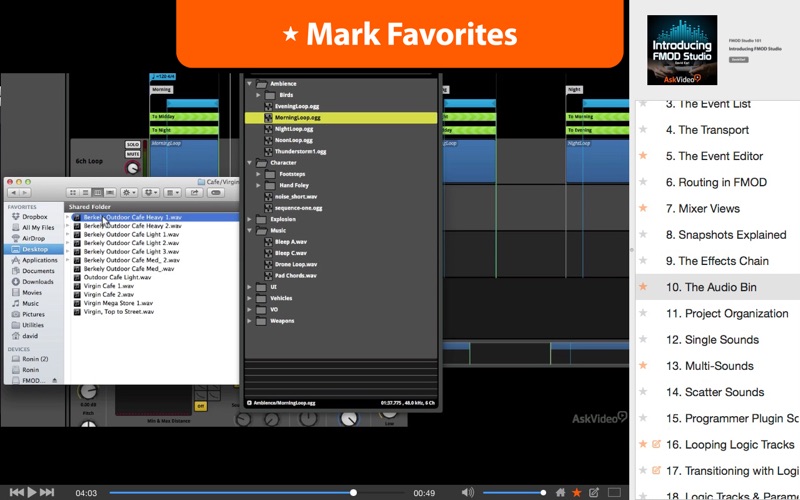Click the Introducing FMOD Studio course thumbnail
The height and width of the screenshot is (500, 800).
tap(682, 50)
